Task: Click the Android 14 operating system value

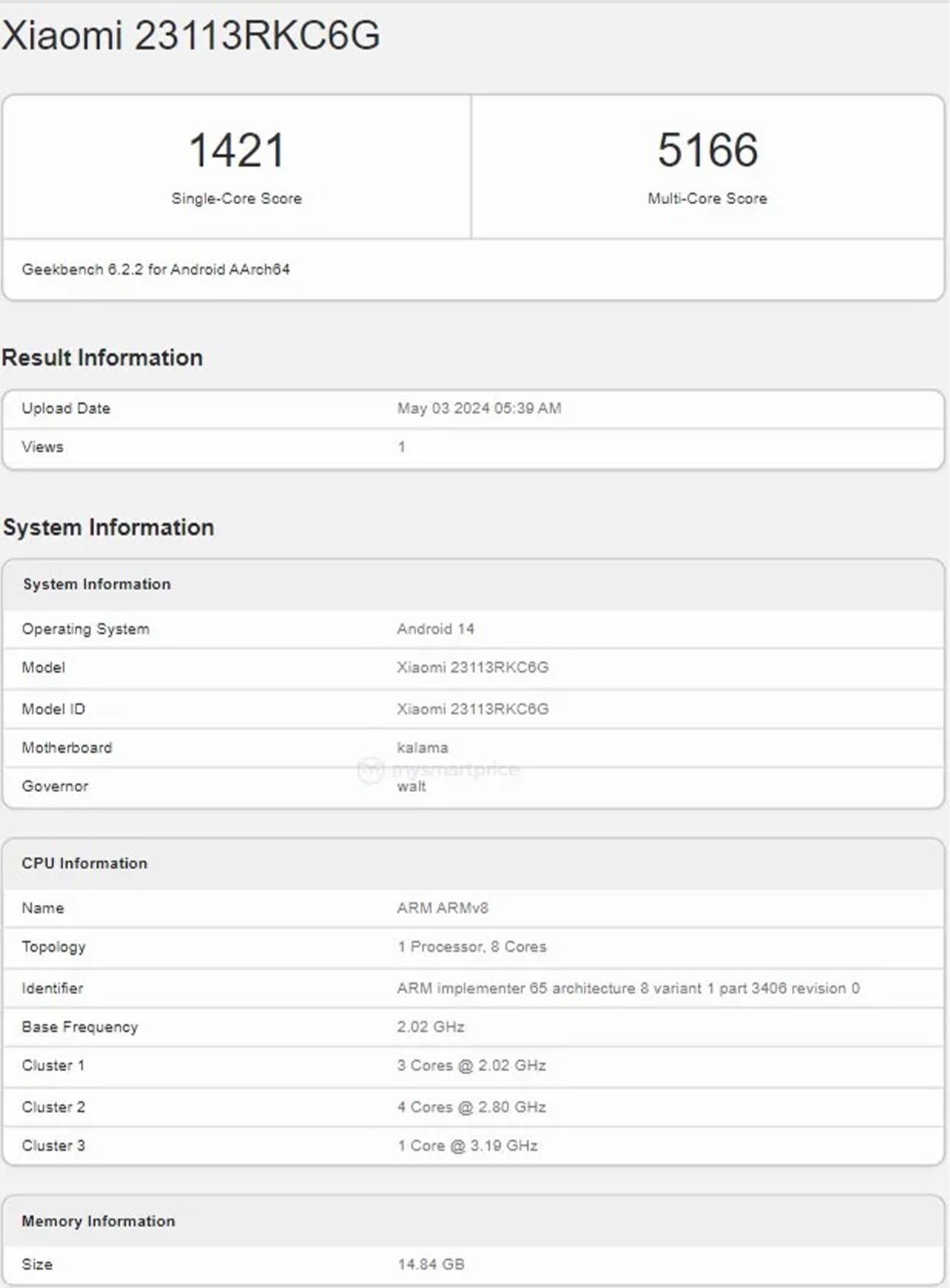Action: coord(435,629)
